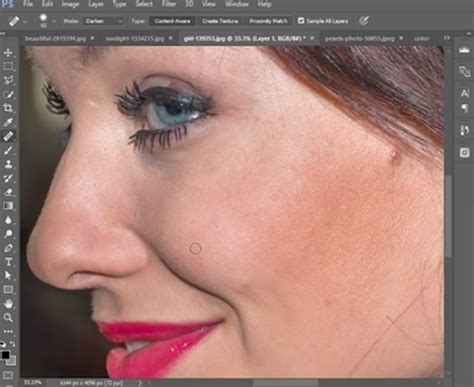Choose Proximity Match type button

click(268, 21)
